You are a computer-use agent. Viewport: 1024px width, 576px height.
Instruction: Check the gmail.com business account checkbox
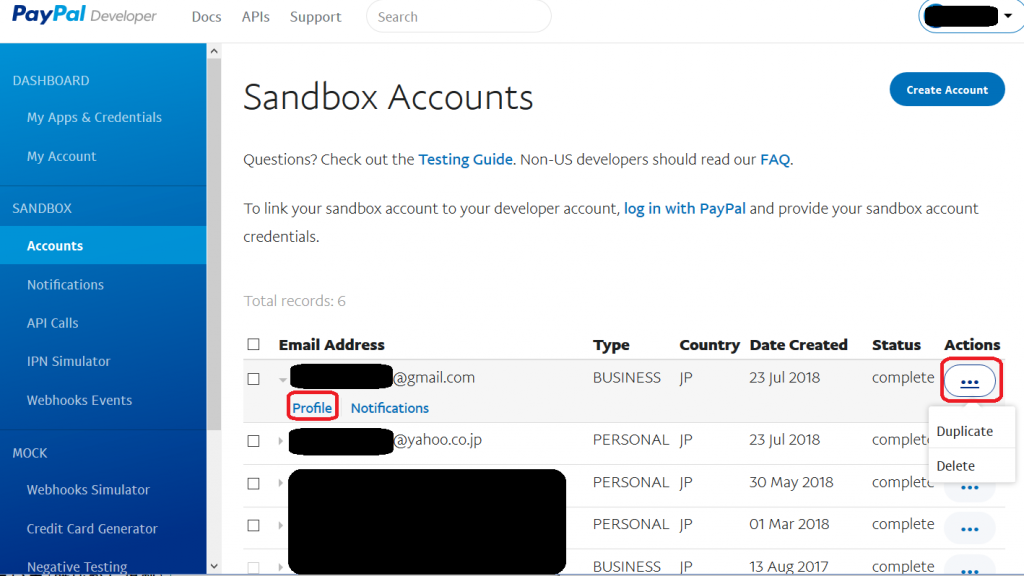(254, 379)
